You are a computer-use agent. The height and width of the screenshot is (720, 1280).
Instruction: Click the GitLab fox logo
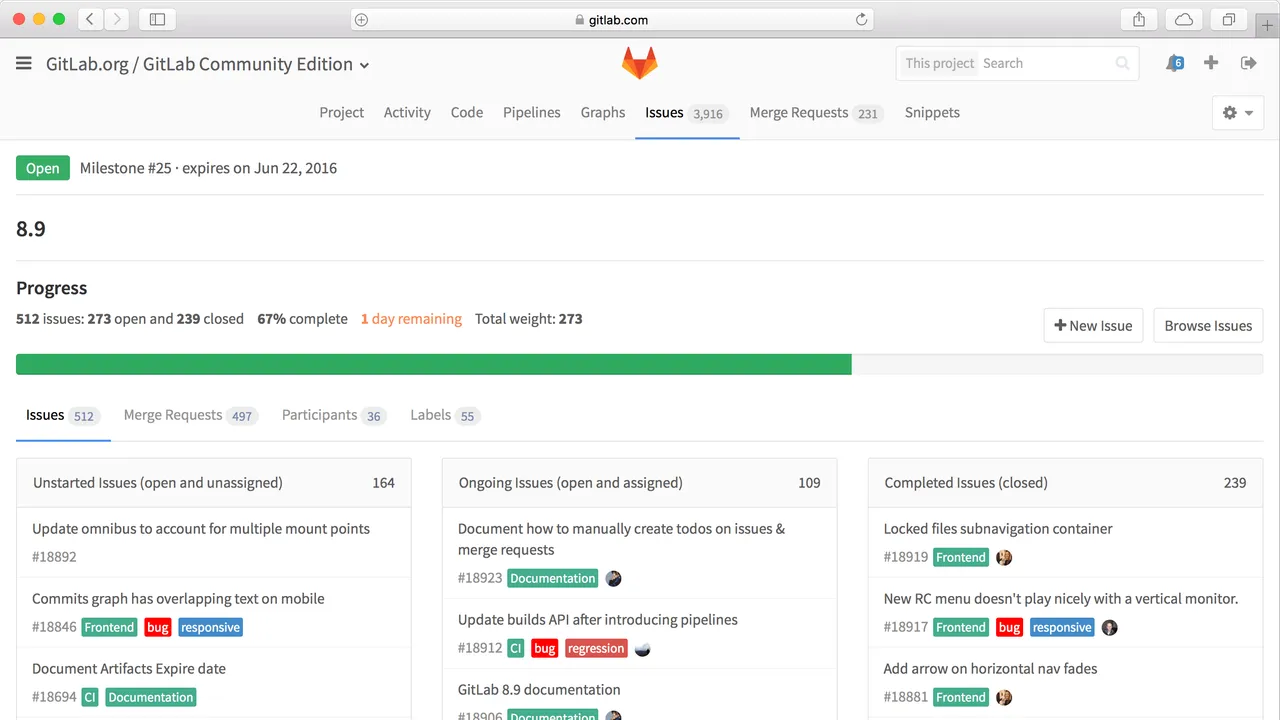(640, 63)
